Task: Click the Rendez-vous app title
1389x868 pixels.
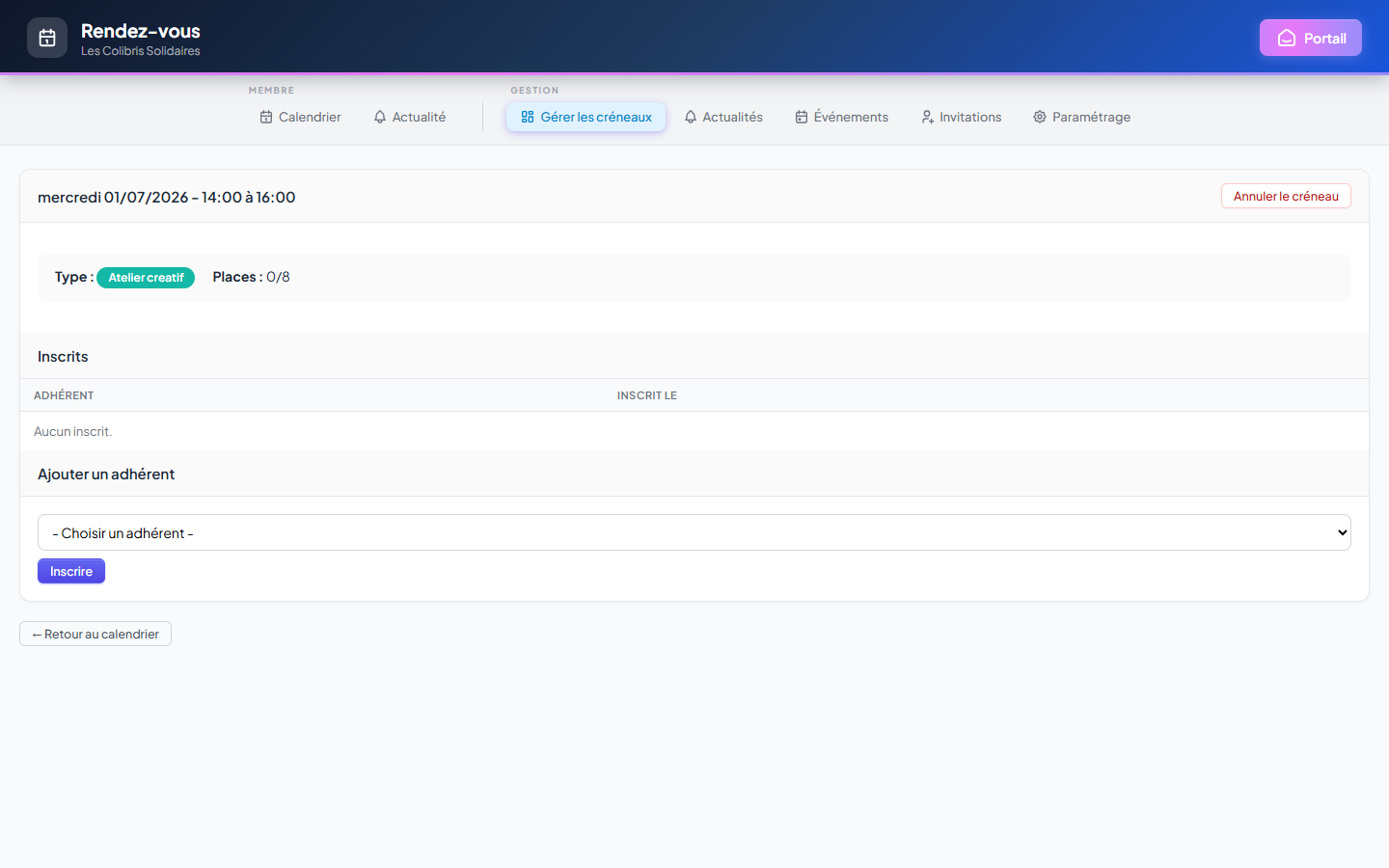Action: pyautogui.click(x=141, y=31)
